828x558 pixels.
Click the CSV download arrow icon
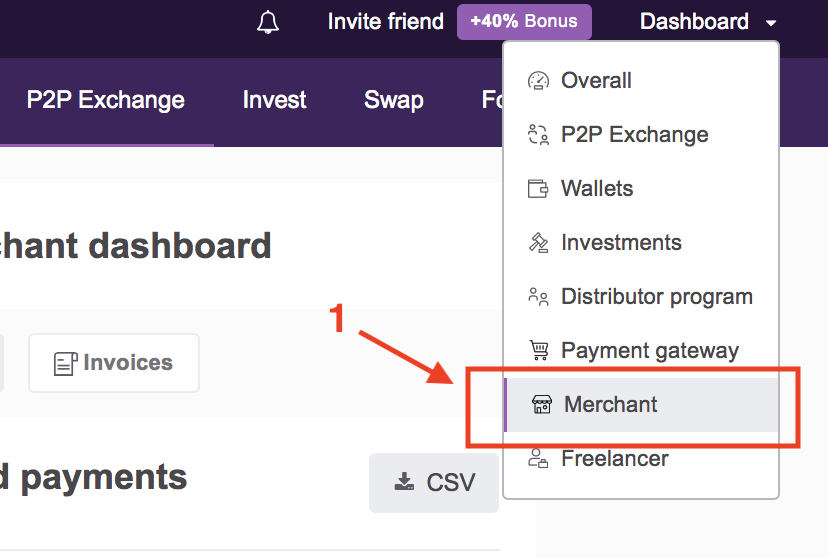point(404,481)
